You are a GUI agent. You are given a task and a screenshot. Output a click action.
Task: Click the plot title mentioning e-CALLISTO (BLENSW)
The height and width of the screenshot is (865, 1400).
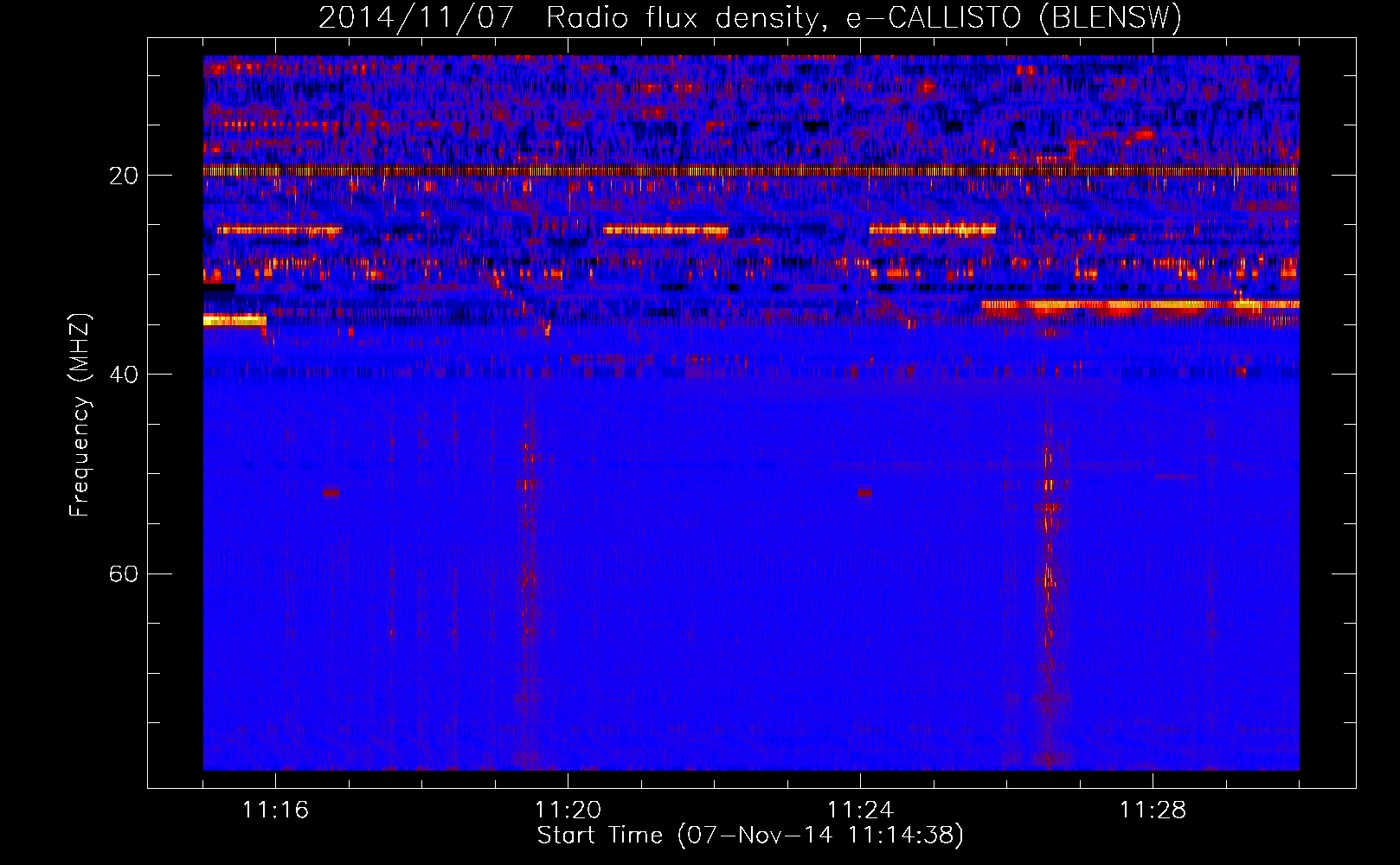(749, 17)
